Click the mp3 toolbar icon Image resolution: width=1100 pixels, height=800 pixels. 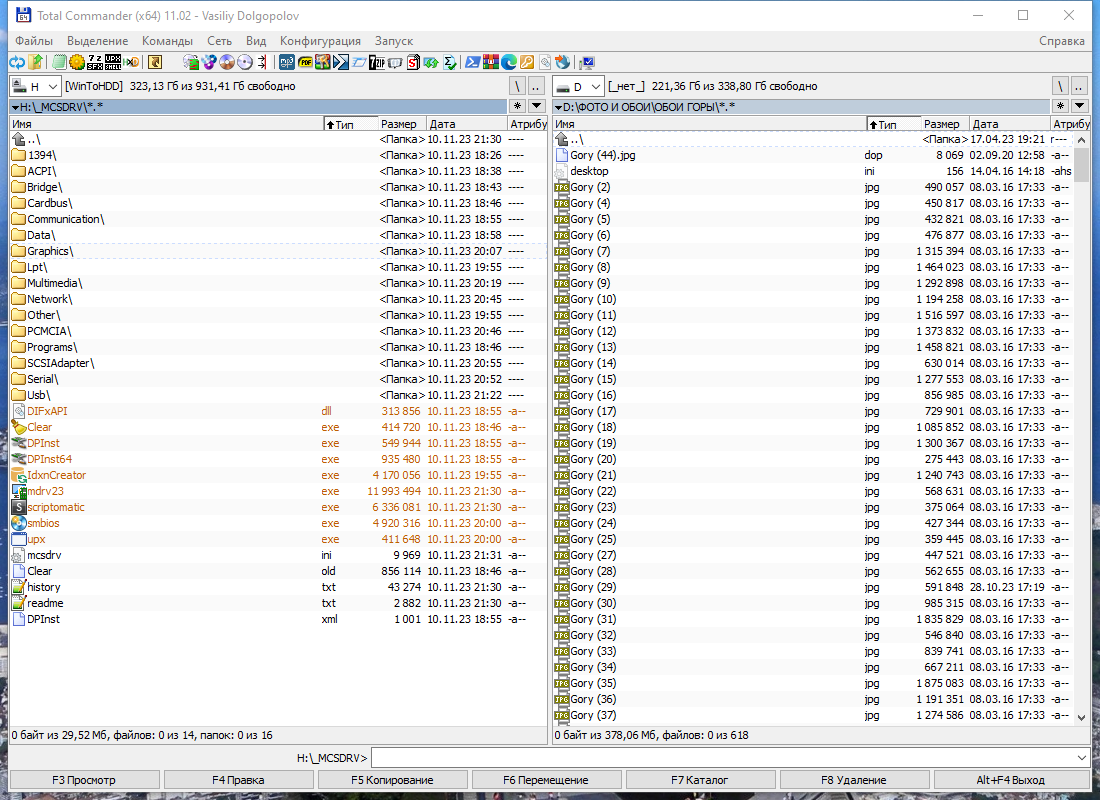[x=287, y=62]
